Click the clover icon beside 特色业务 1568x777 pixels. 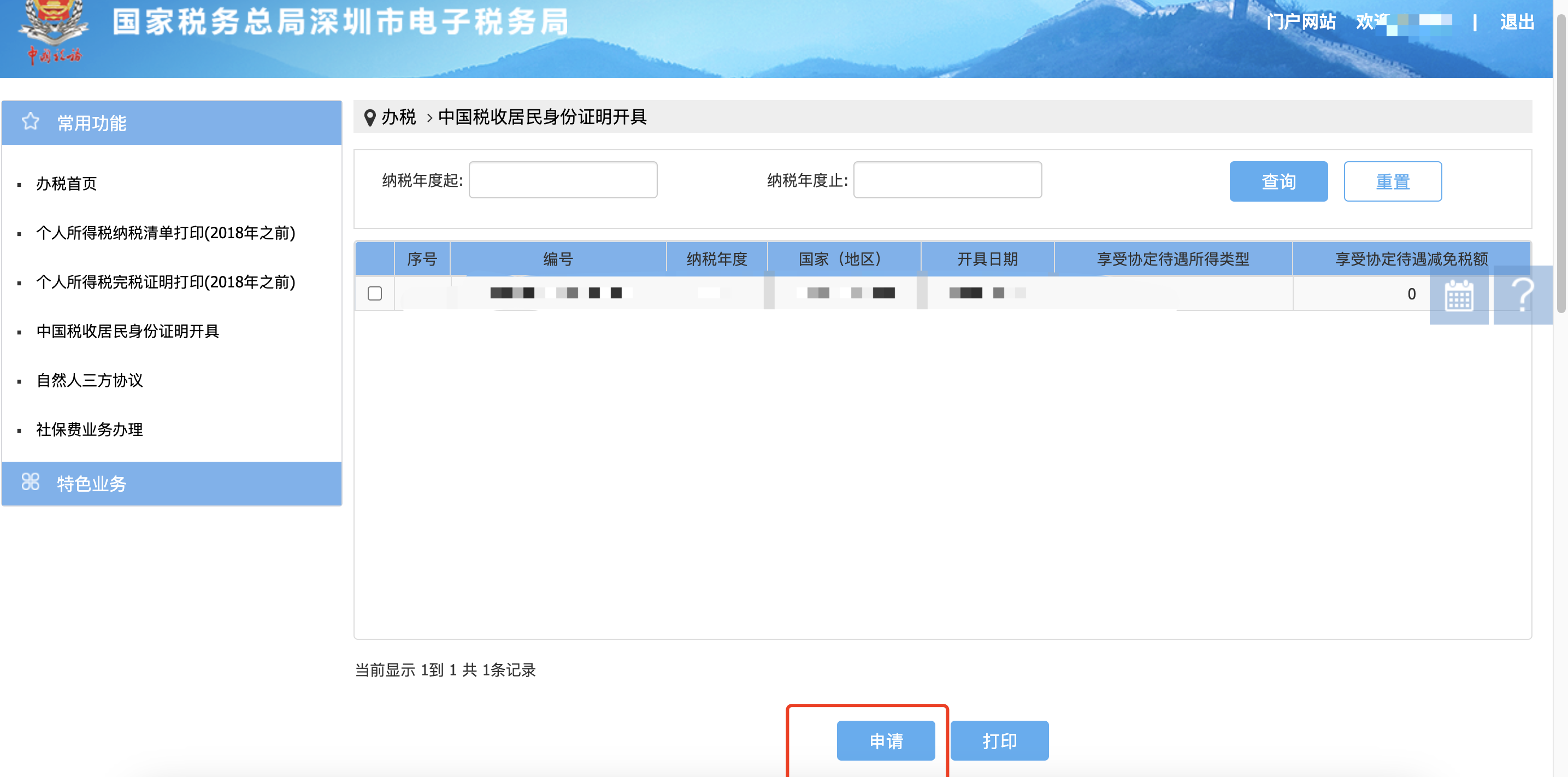[31, 482]
